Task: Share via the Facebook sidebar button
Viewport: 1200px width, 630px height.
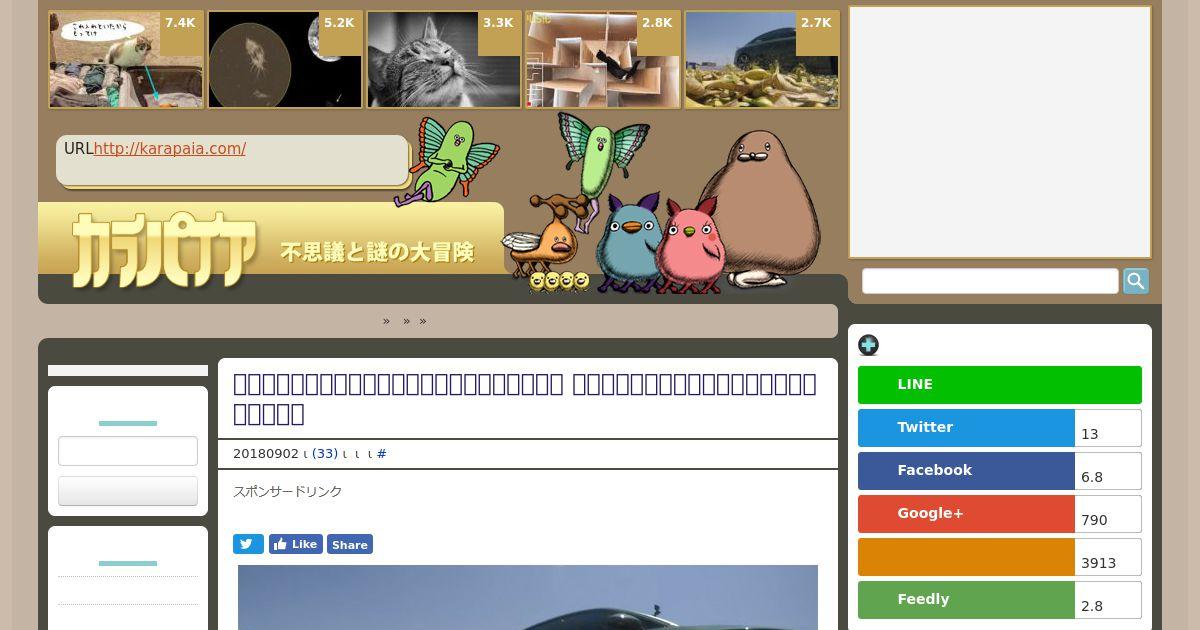Action: pos(966,471)
